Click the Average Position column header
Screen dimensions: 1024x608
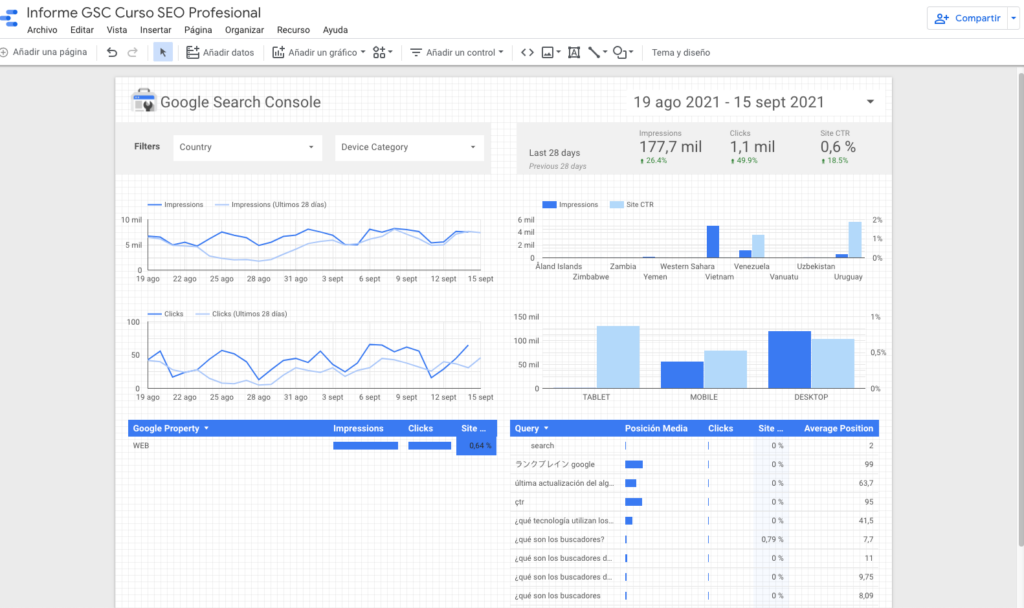tap(839, 428)
